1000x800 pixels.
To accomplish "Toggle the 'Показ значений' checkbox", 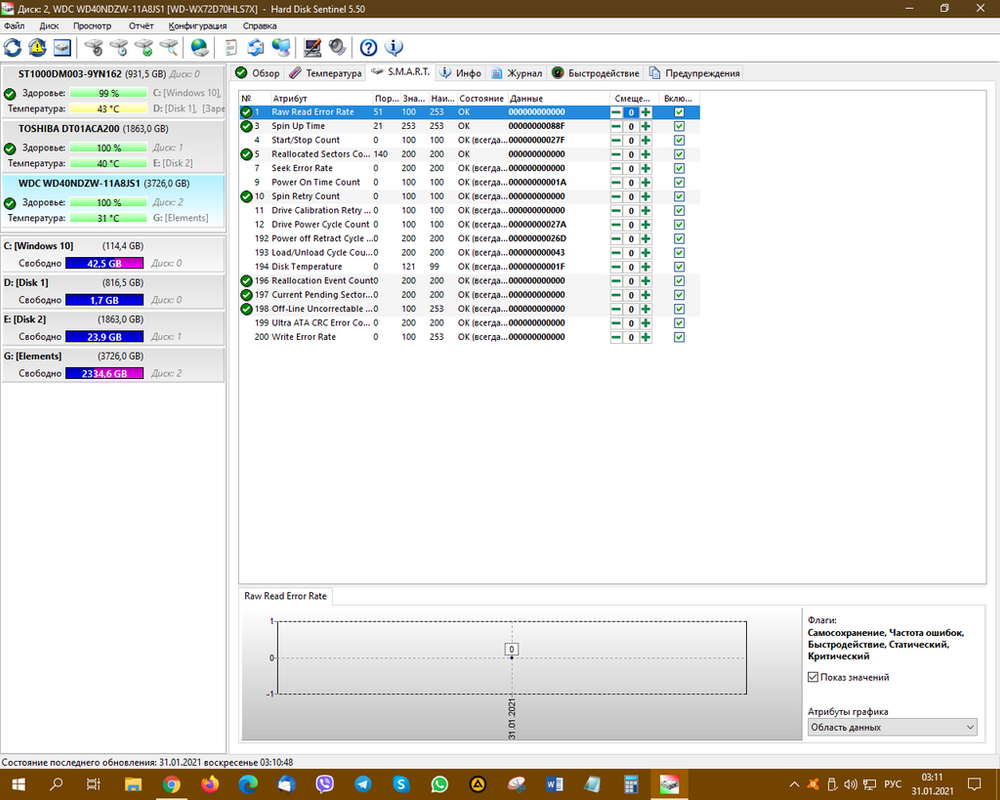I will (x=812, y=678).
